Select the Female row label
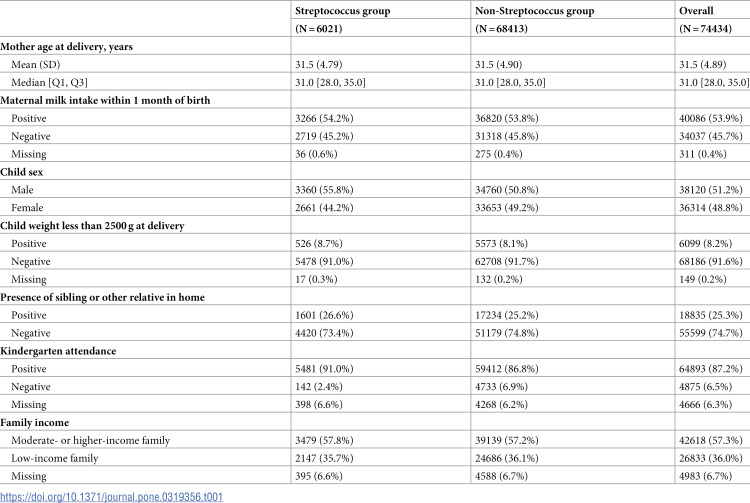 pyautogui.click(x=31, y=205)
